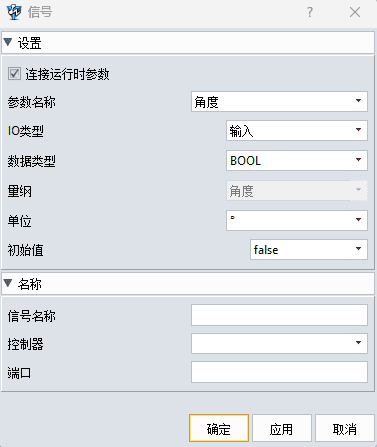Viewport: 377px width, 447px height.
Task: Open the 单位 dropdown with degree symbol
Action: click(297, 220)
